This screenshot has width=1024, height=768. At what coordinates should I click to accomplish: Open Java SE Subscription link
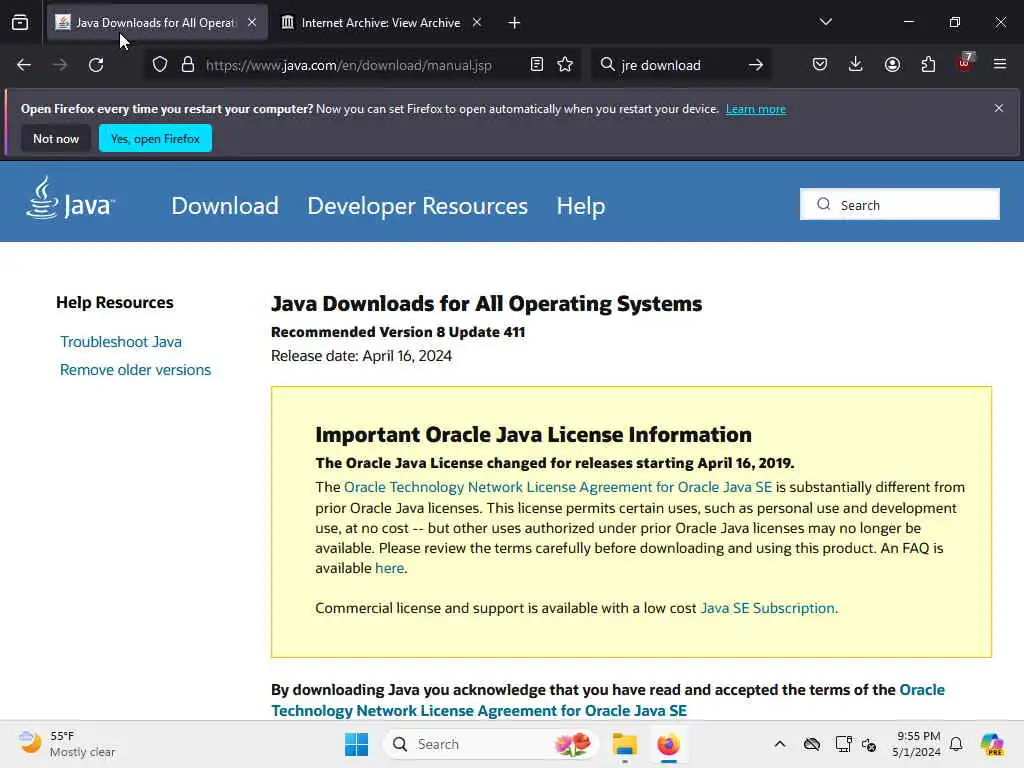(767, 608)
